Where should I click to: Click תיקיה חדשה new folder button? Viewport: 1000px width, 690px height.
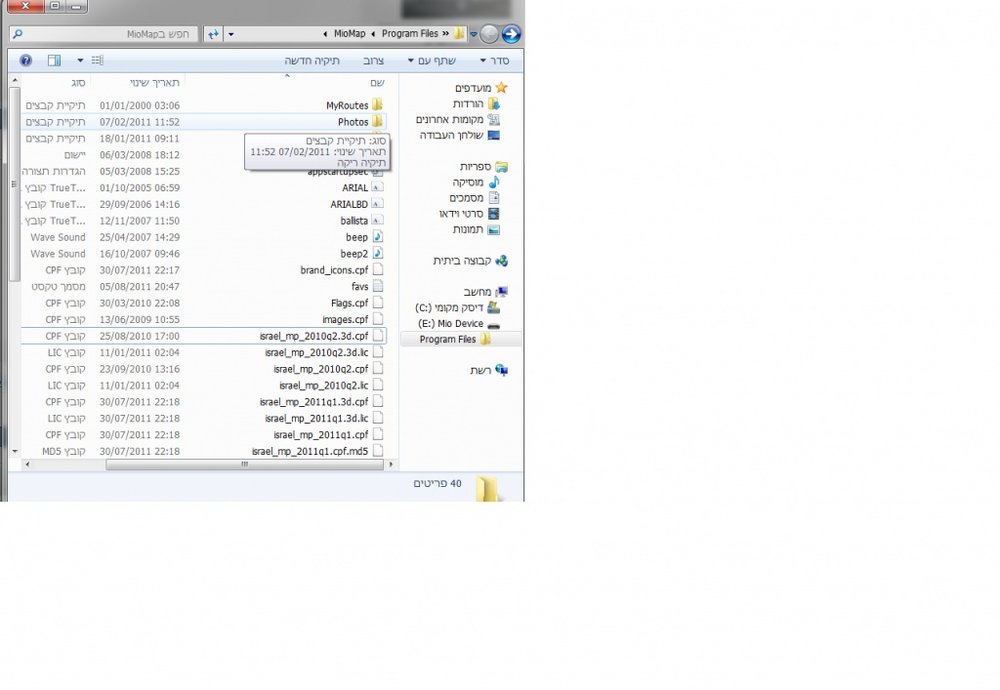pos(312,61)
